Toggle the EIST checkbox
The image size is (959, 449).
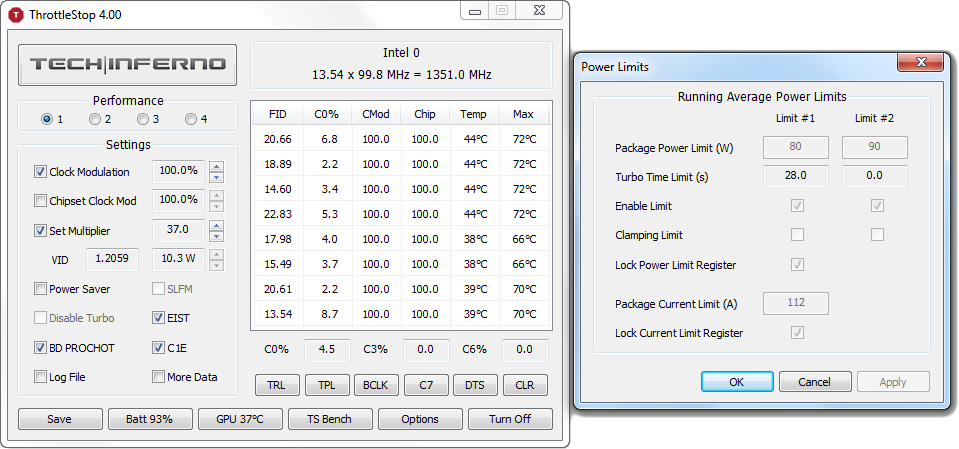tap(158, 318)
